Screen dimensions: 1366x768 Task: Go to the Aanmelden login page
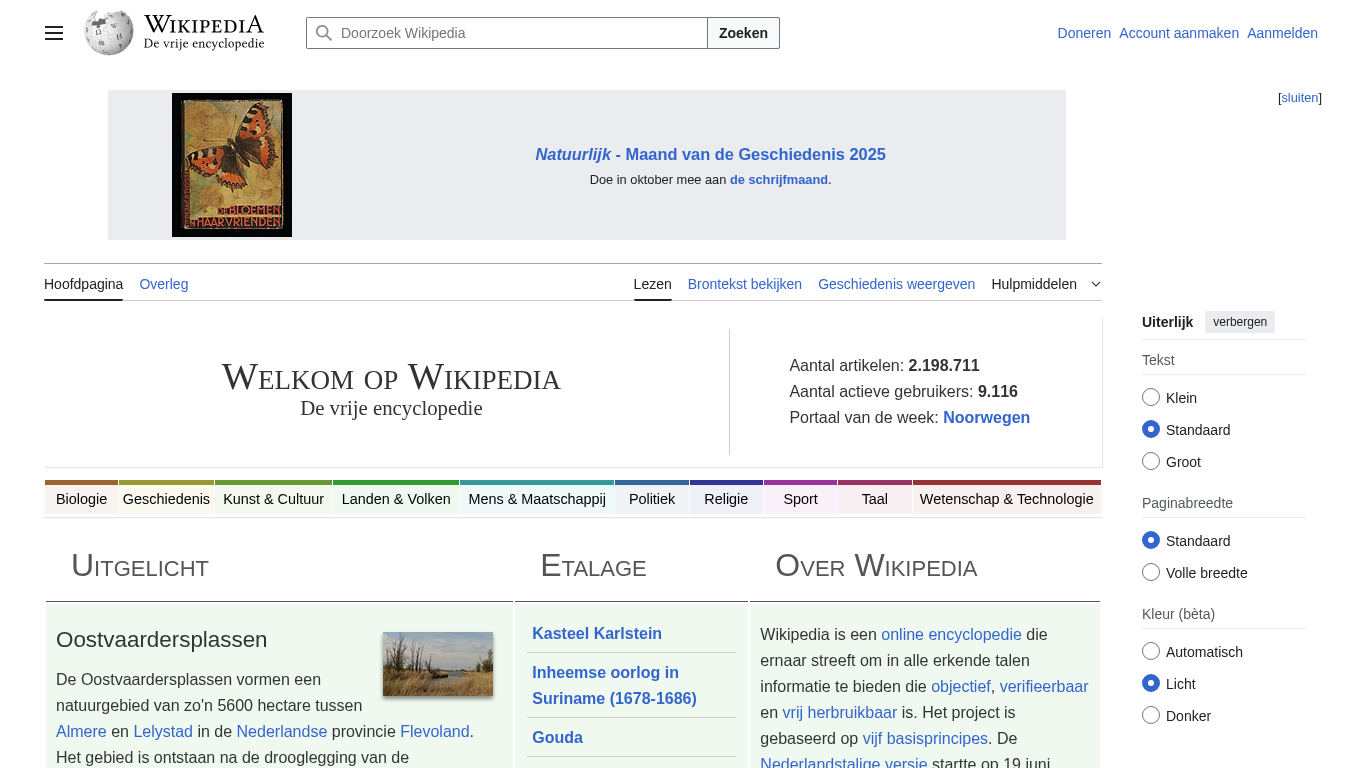pos(1282,33)
